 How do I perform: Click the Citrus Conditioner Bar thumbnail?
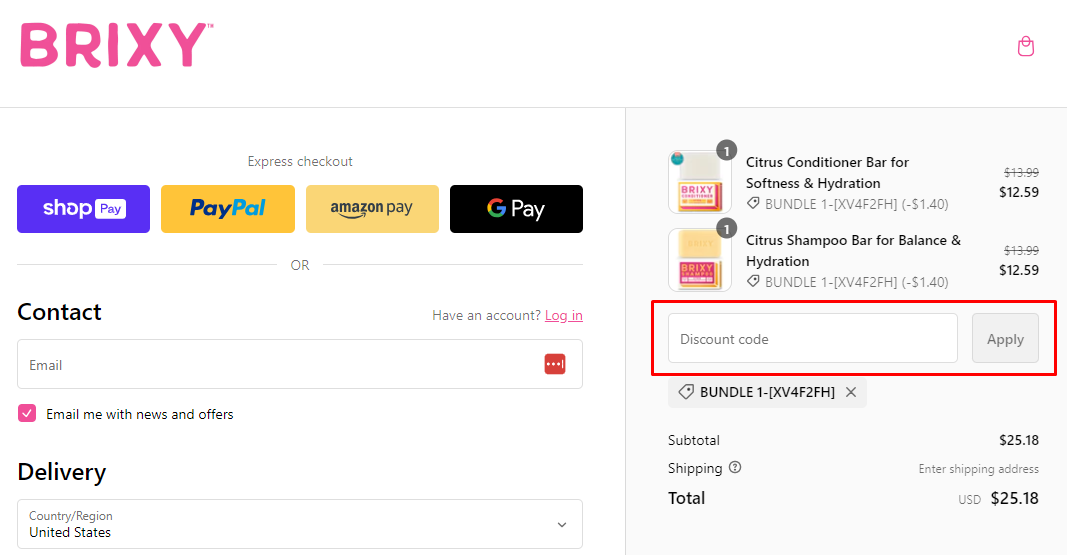pos(700,182)
